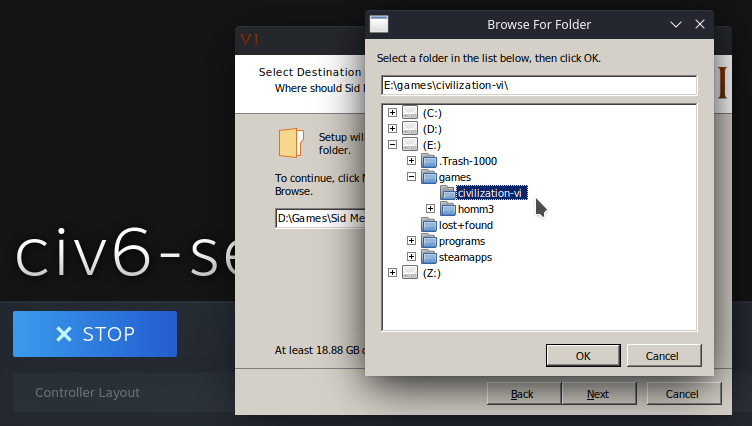This screenshot has height=426, width=752.
Task: Click the lost+found folder icon
Action: pyautogui.click(x=429, y=225)
